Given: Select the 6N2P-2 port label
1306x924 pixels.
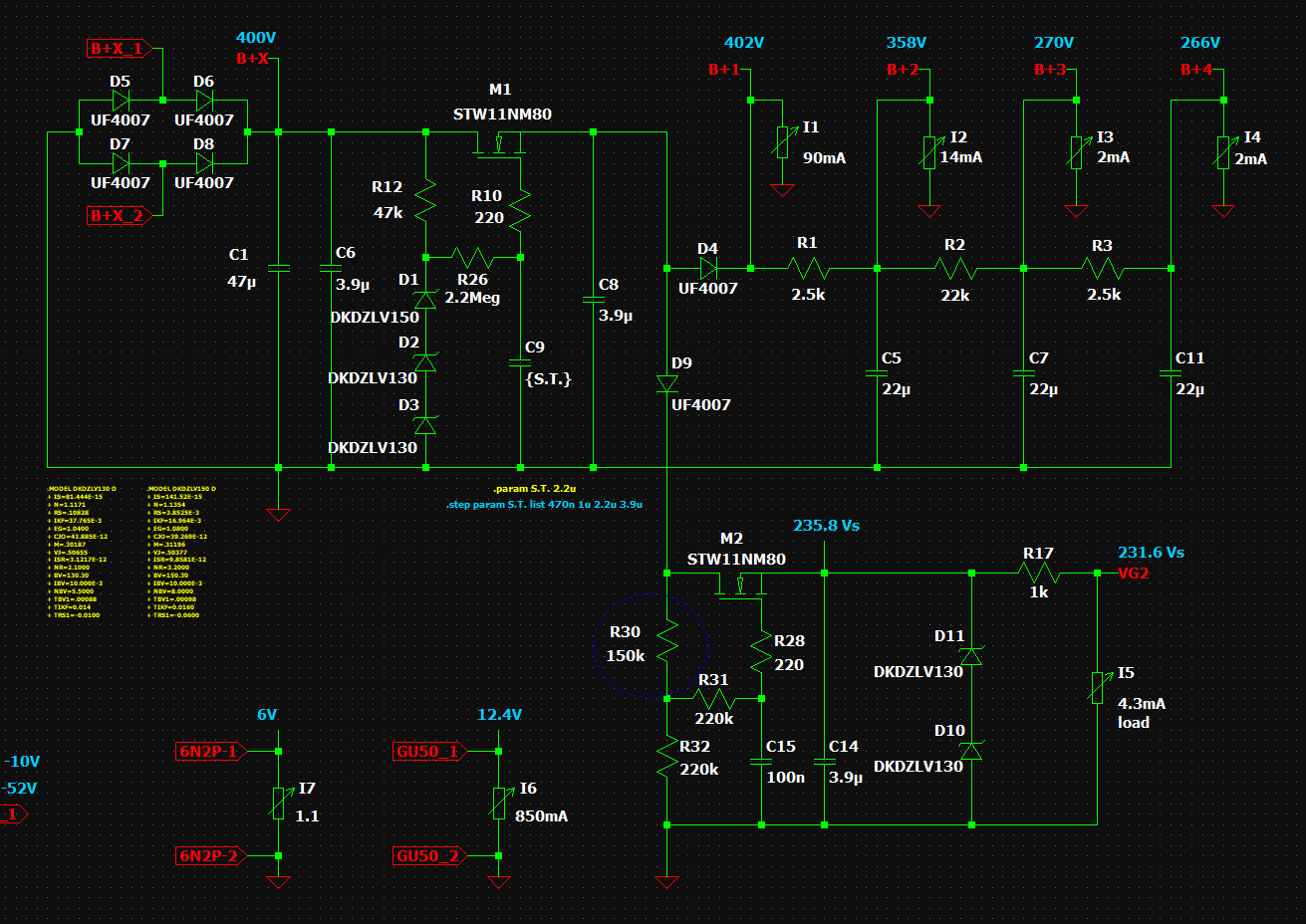Looking at the screenshot, I should (x=208, y=855).
